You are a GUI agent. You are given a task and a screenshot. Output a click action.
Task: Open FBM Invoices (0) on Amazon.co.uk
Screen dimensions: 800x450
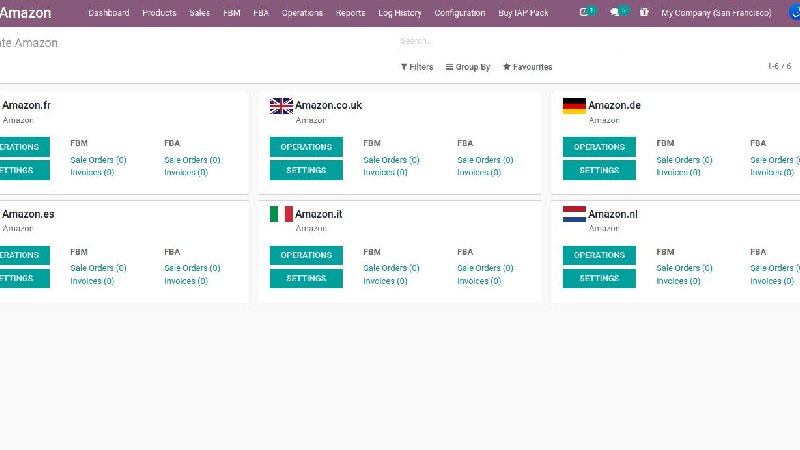pyautogui.click(x=385, y=172)
